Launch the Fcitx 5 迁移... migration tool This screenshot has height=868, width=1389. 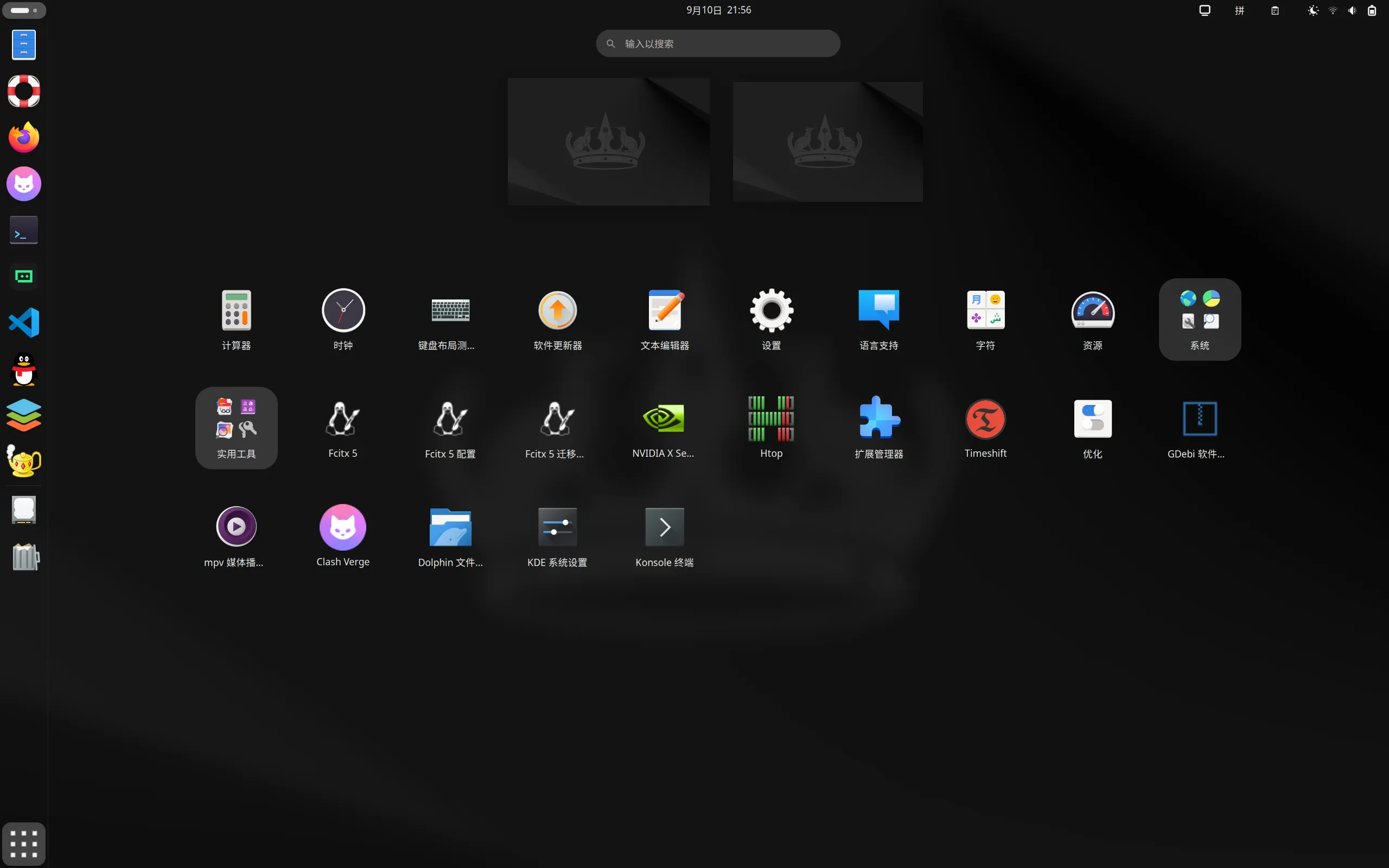(x=557, y=427)
